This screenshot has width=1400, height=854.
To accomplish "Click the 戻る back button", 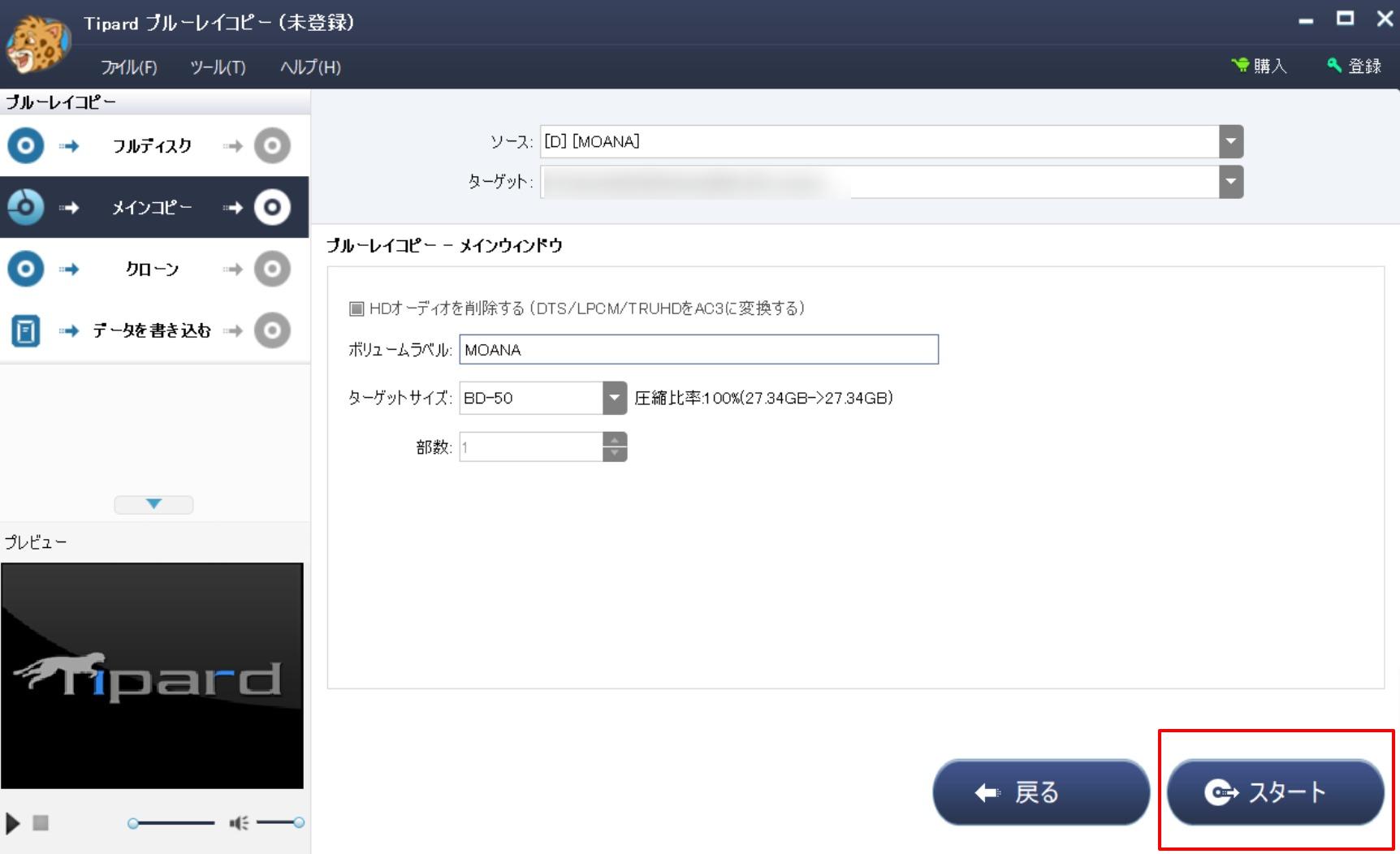I will (x=1041, y=792).
